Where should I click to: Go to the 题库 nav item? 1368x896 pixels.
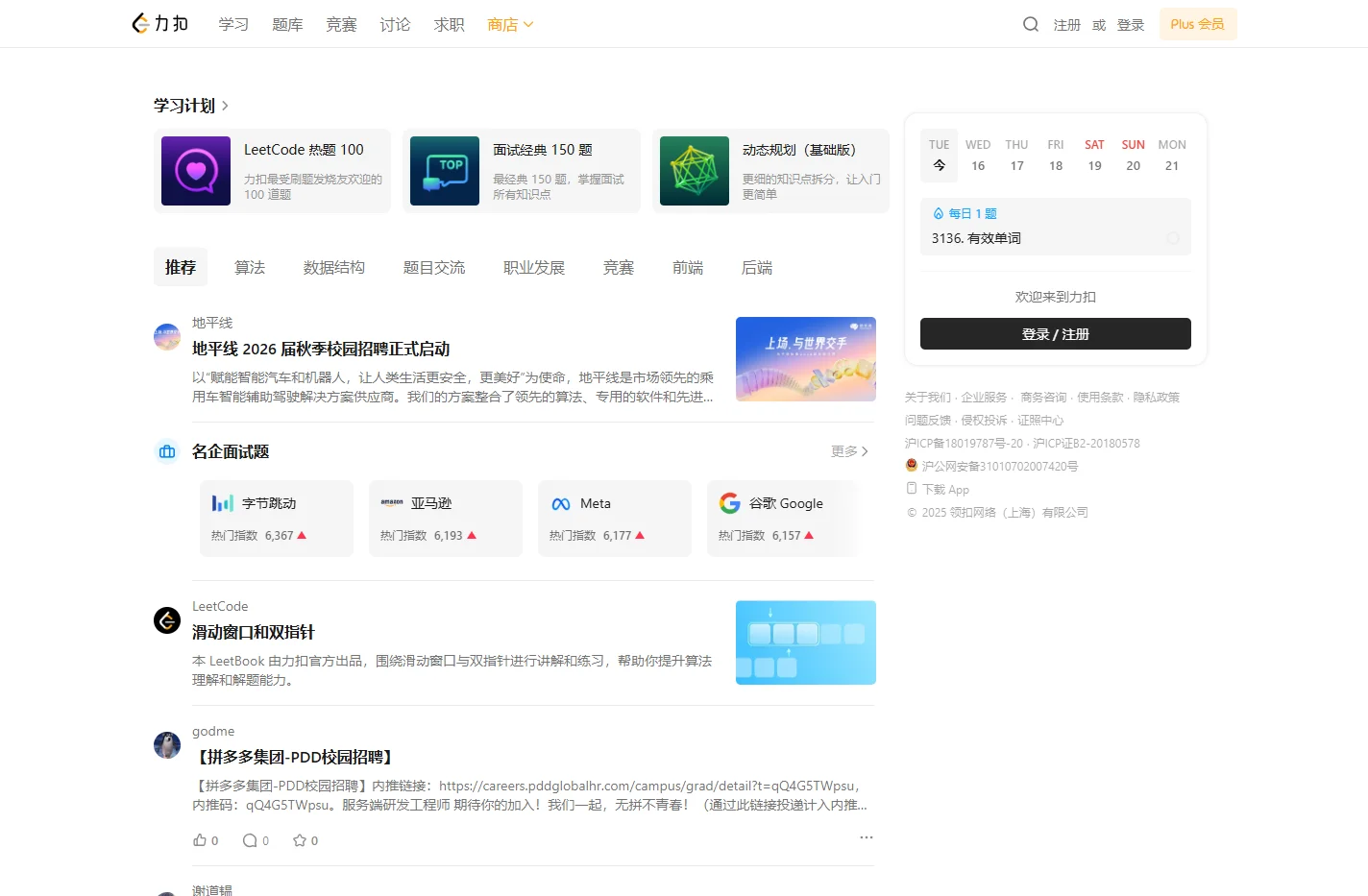287,24
